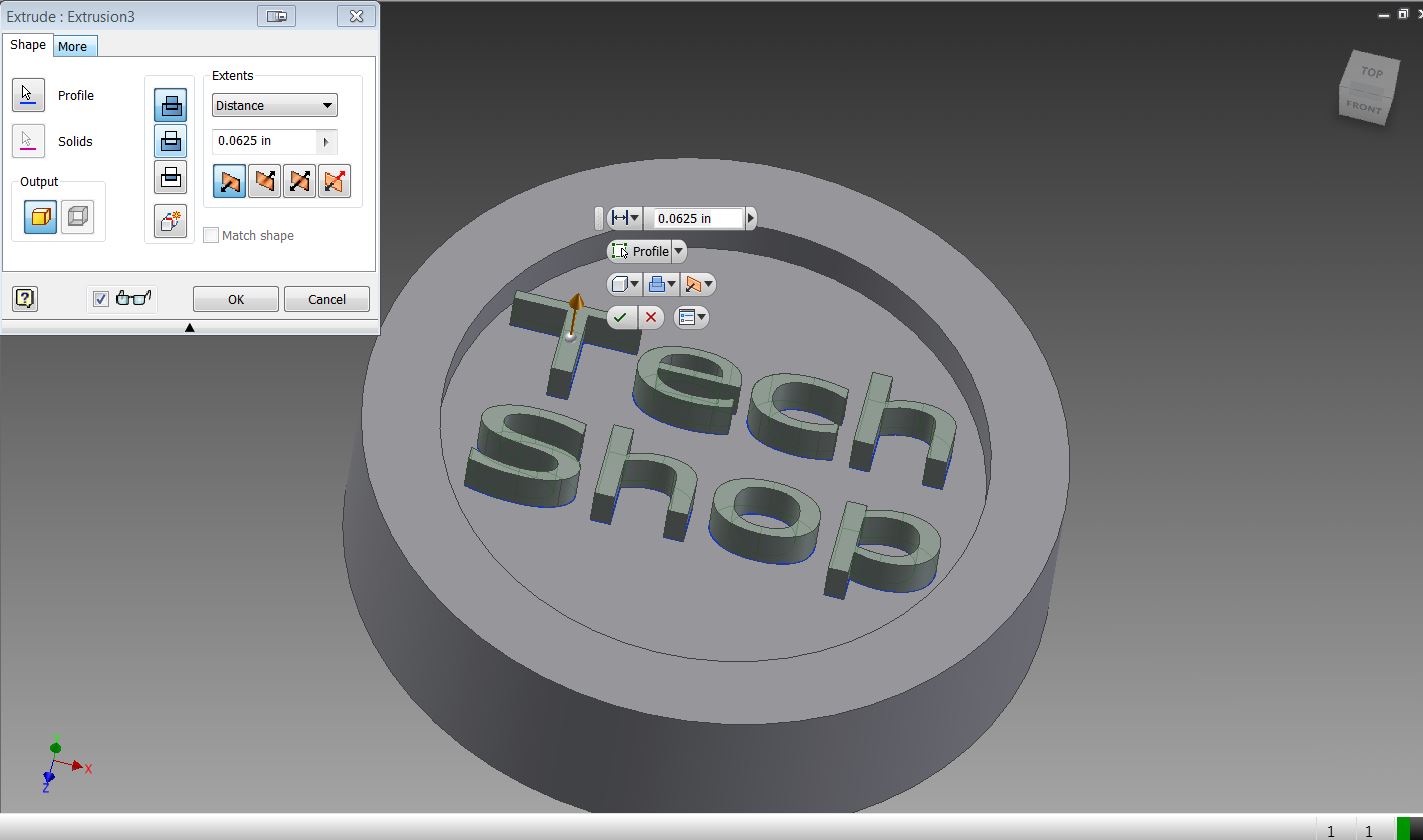Click the 'Solids' label text

pyautogui.click(x=75, y=141)
